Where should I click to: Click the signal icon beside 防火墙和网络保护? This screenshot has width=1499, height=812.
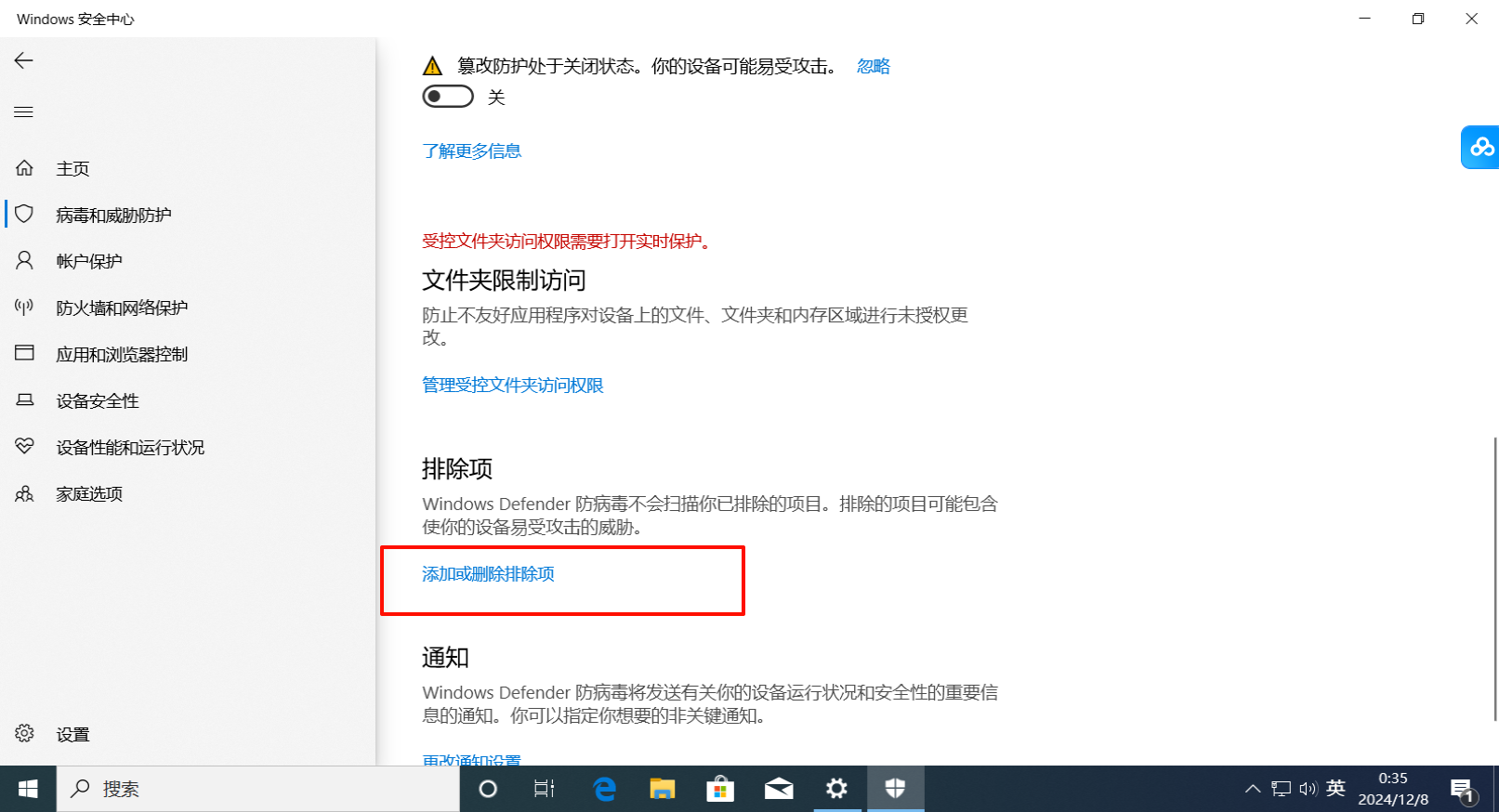tap(24, 308)
